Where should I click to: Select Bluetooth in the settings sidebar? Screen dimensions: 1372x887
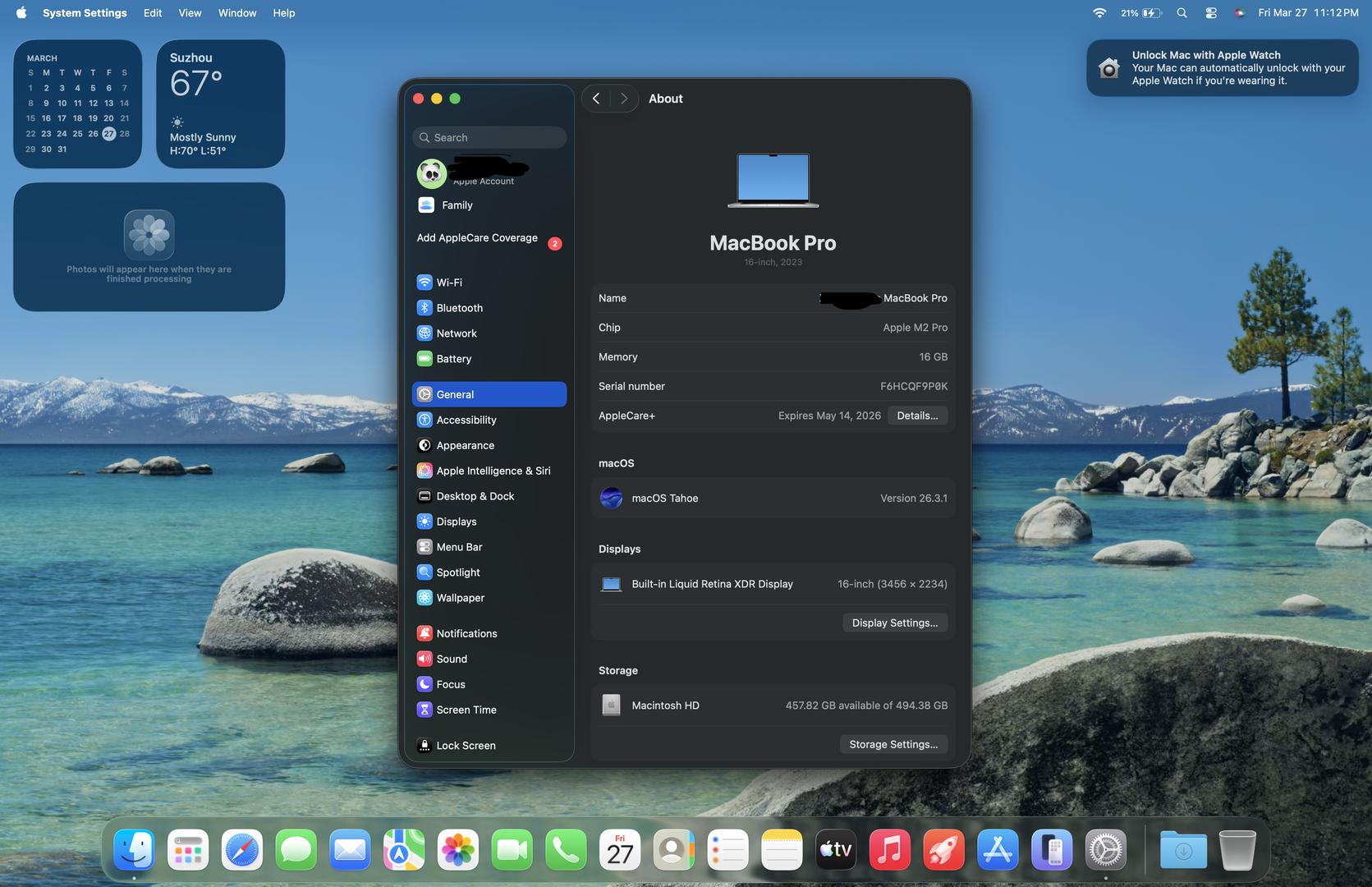click(x=458, y=308)
